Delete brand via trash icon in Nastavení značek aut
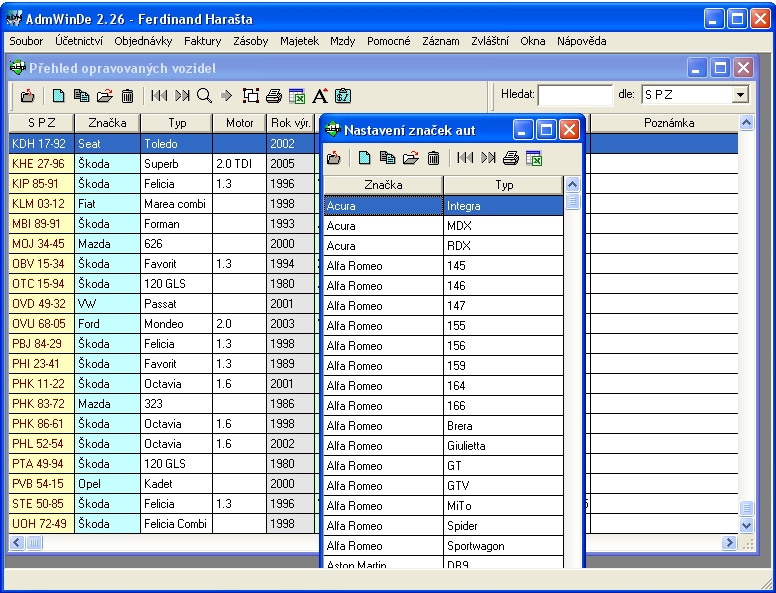776x593 pixels. (x=434, y=158)
